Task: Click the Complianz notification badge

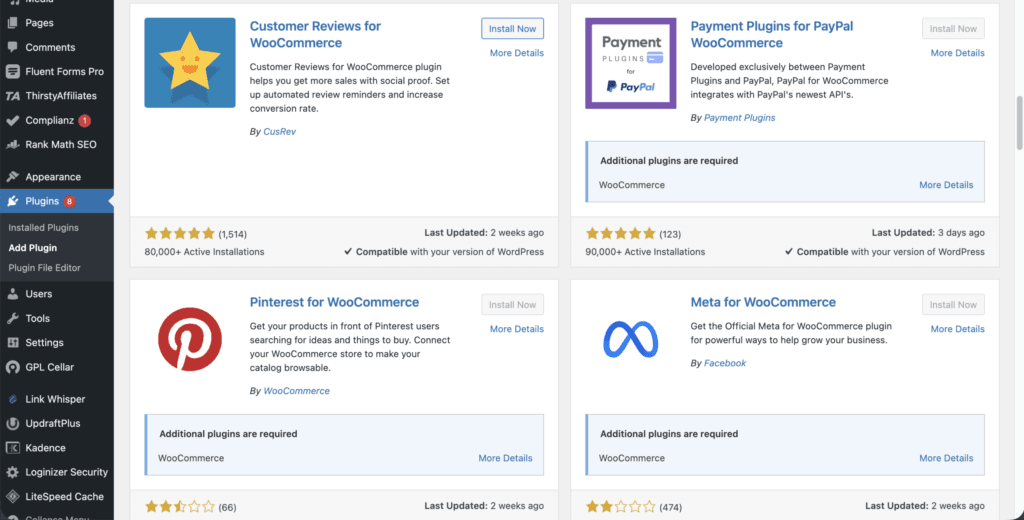Action: coord(84,120)
